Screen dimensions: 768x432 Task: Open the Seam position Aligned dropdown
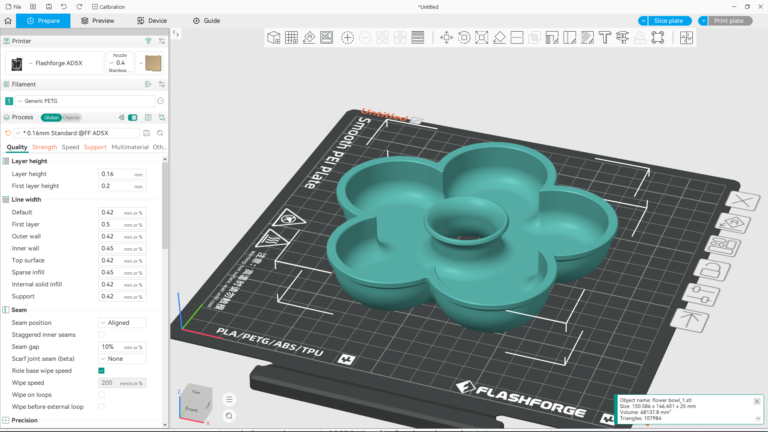tap(122, 323)
